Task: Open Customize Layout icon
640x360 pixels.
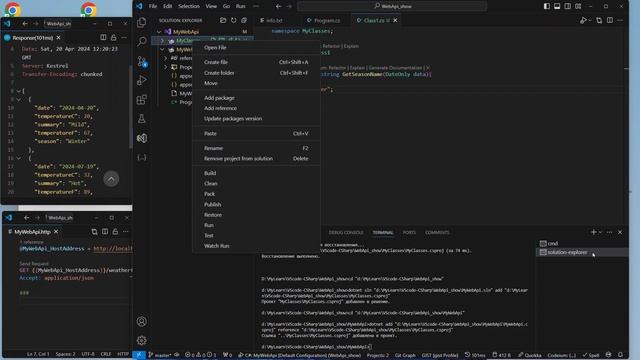Action: point(578,6)
